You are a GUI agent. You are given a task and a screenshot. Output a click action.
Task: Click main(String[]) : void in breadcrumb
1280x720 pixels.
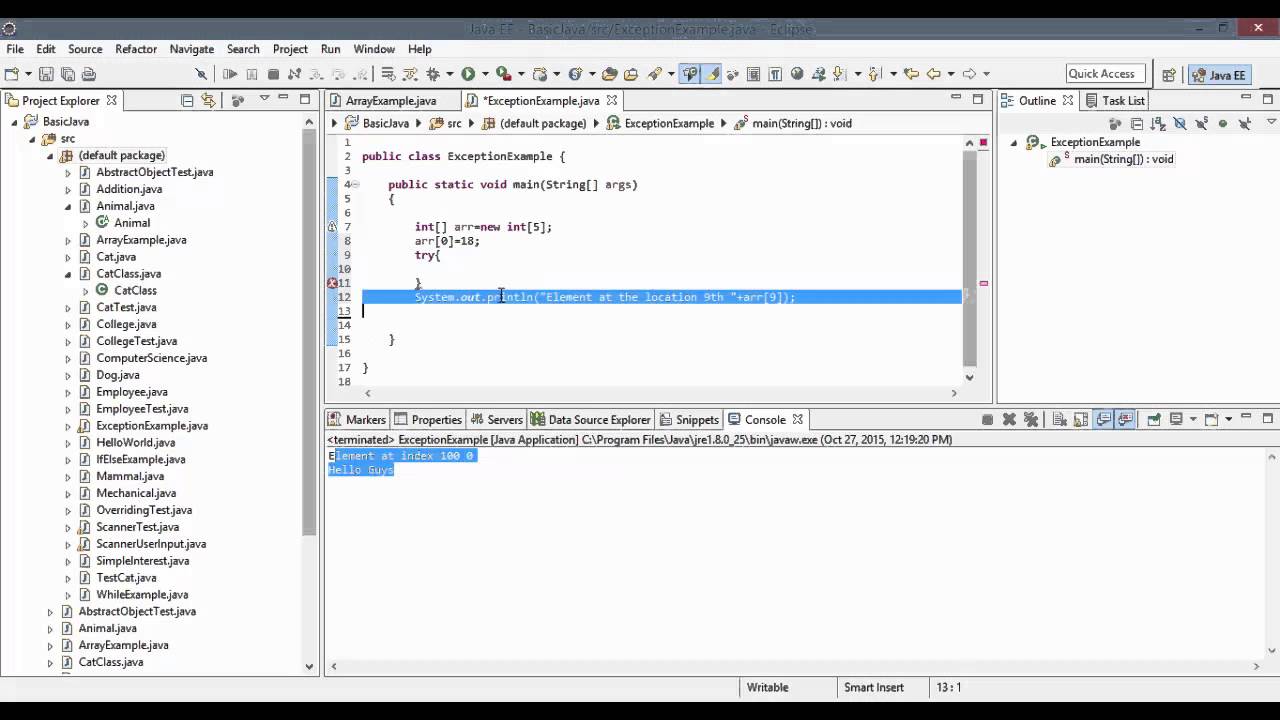802,123
